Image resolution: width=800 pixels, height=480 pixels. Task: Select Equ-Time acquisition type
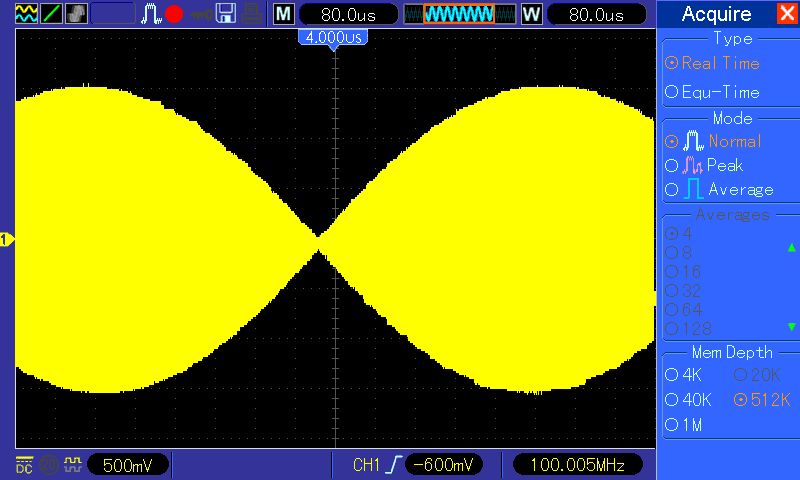pyautogui.click(x=712, y=92)
